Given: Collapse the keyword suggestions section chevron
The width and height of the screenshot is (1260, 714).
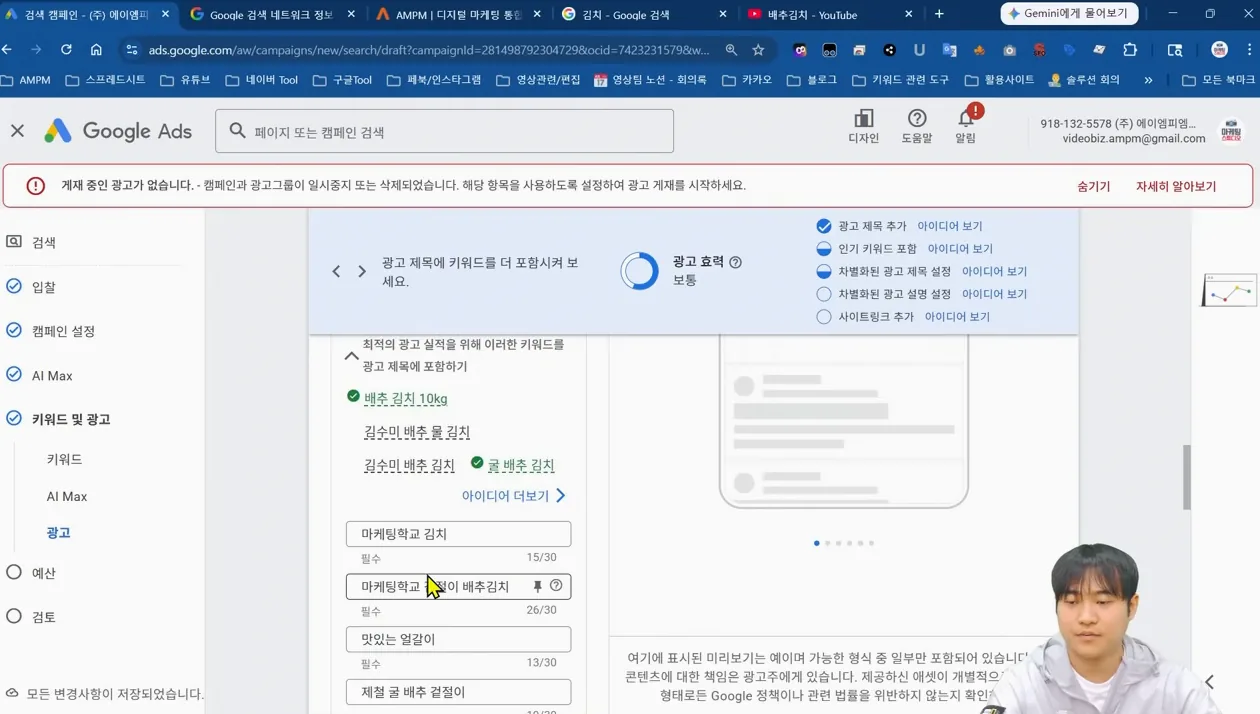Looking at the screenshot, I should [351, 355].
